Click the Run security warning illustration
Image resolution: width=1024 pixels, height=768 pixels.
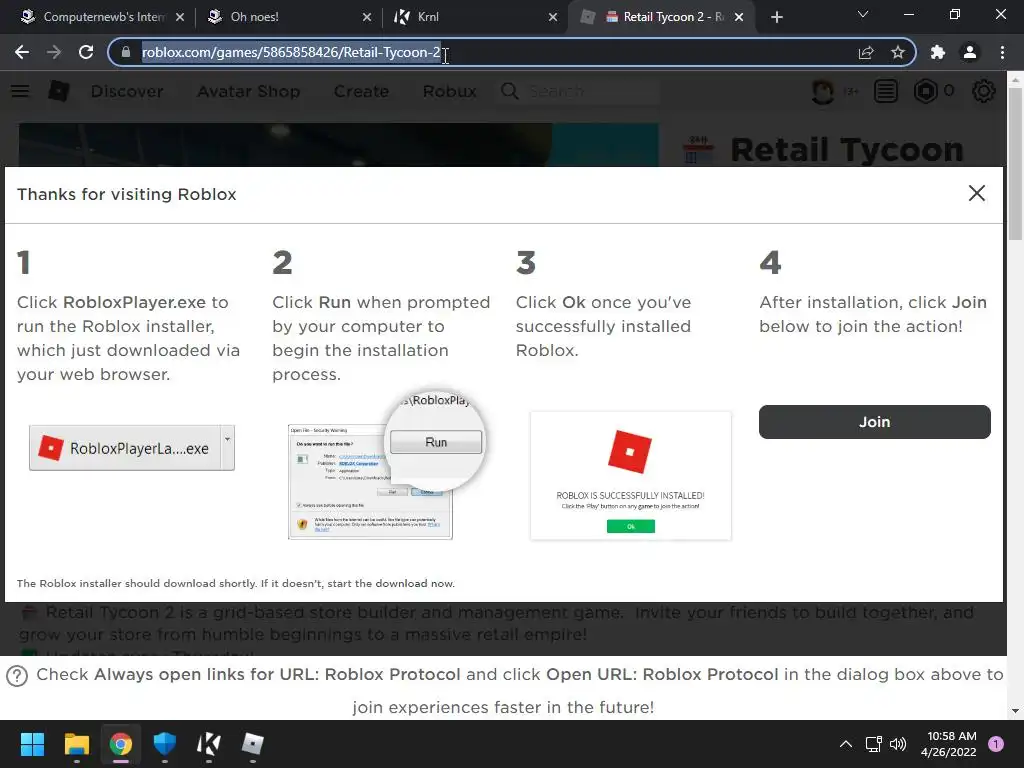point(386,467)
